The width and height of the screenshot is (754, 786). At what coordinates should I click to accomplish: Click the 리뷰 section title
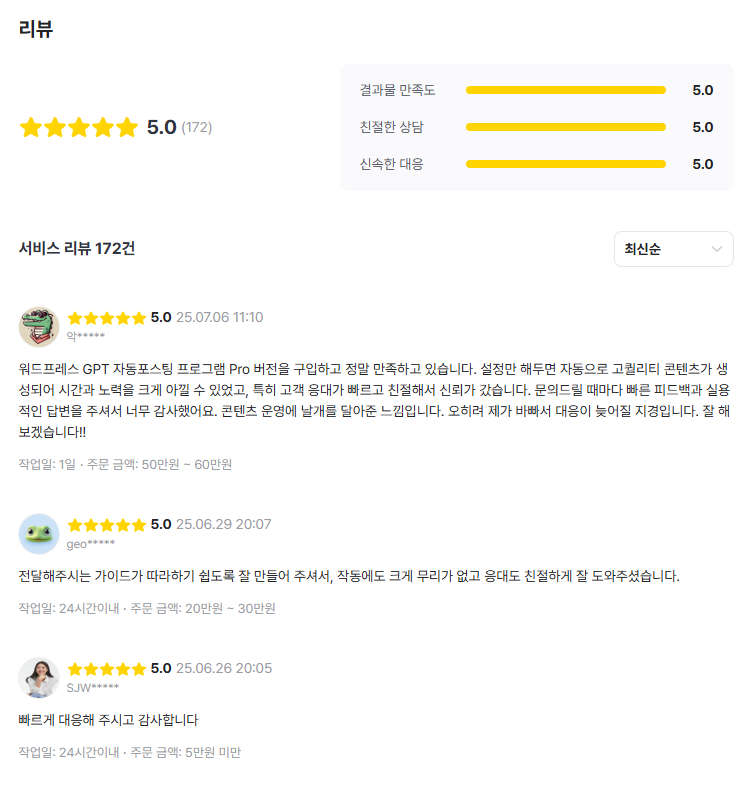pos(36,29)
